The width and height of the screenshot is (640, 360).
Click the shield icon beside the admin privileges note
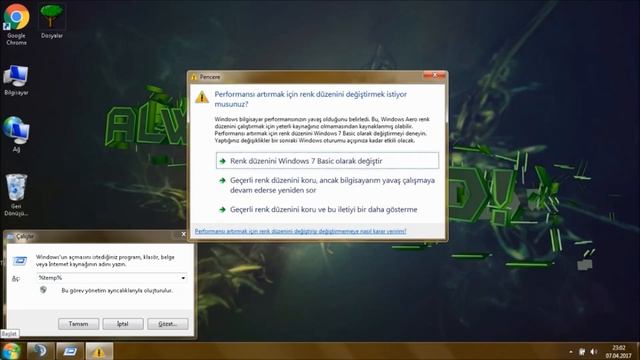[43, 290]
